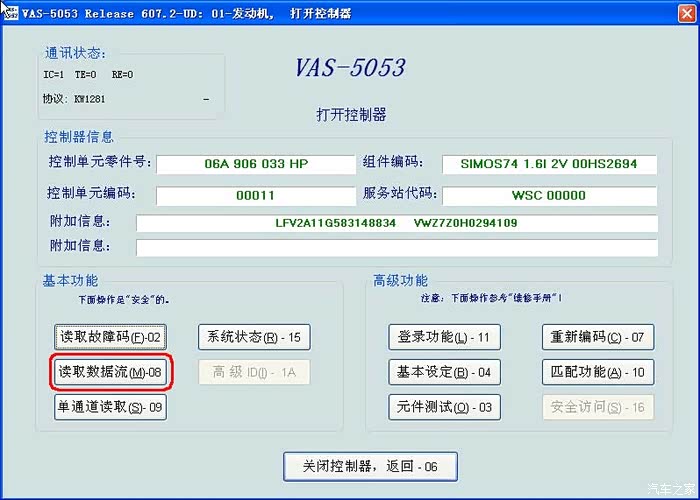Screen dimensions: 700x500
Task: Open 基本设定 (B)-04 function
Action: coord(443,372)
